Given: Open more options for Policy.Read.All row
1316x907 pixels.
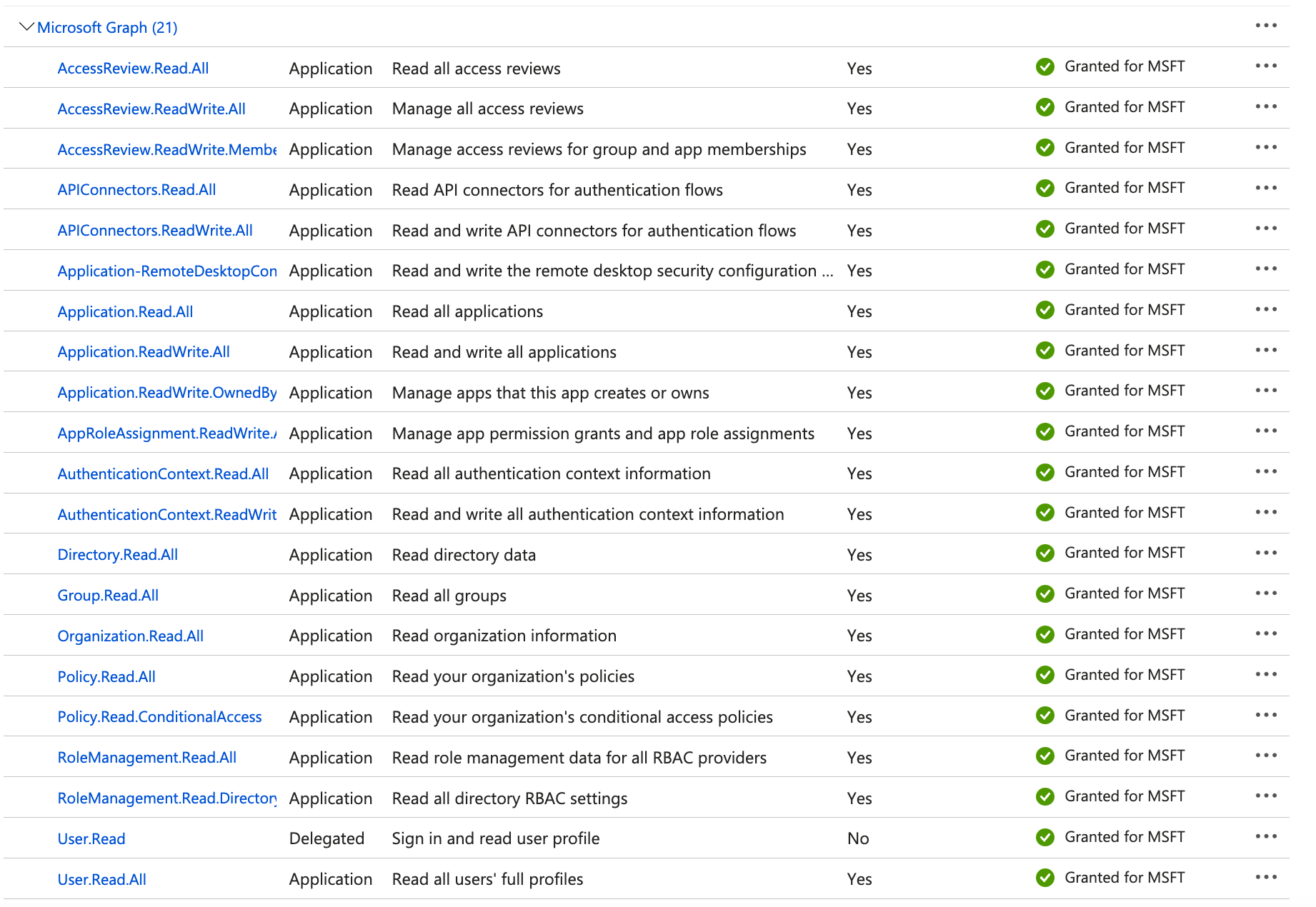Looking at the screenshot, I should (1265, 674).
